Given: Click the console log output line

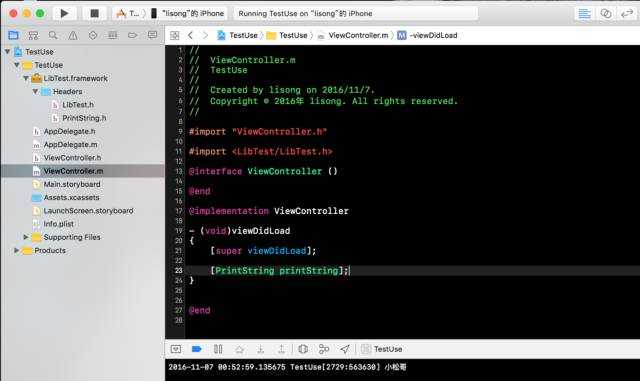Looking at the screenshot, I should (287, 367).
